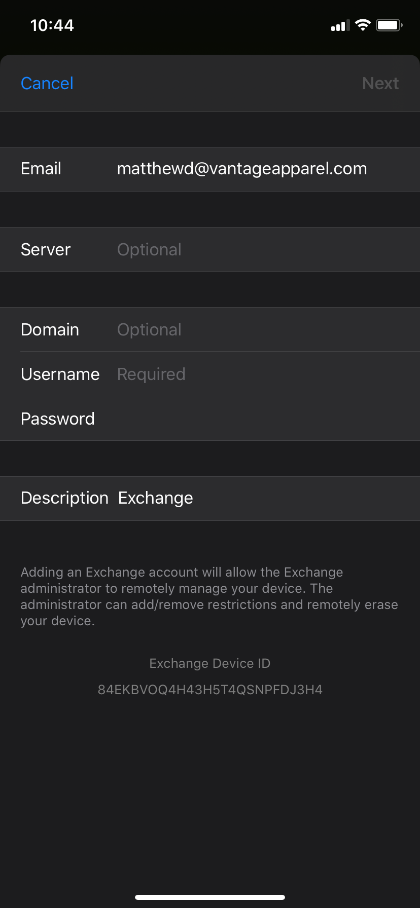Tap the Cancel button

[x=47, y=83]
